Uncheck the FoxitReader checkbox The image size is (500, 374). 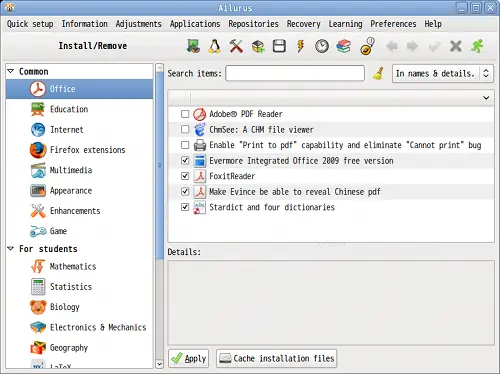click(x=185, y=176)
